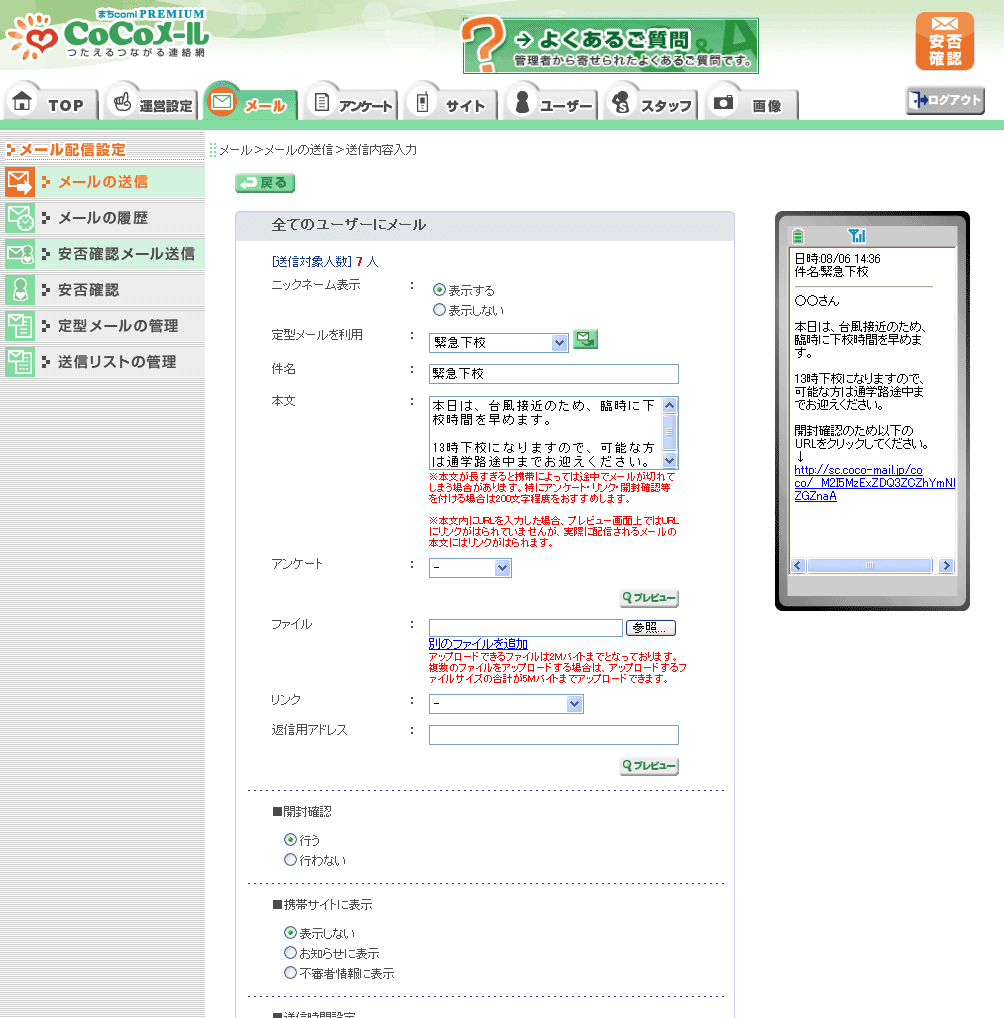
Task: Select 表示しない for nickname display
Action: (439, 310)
